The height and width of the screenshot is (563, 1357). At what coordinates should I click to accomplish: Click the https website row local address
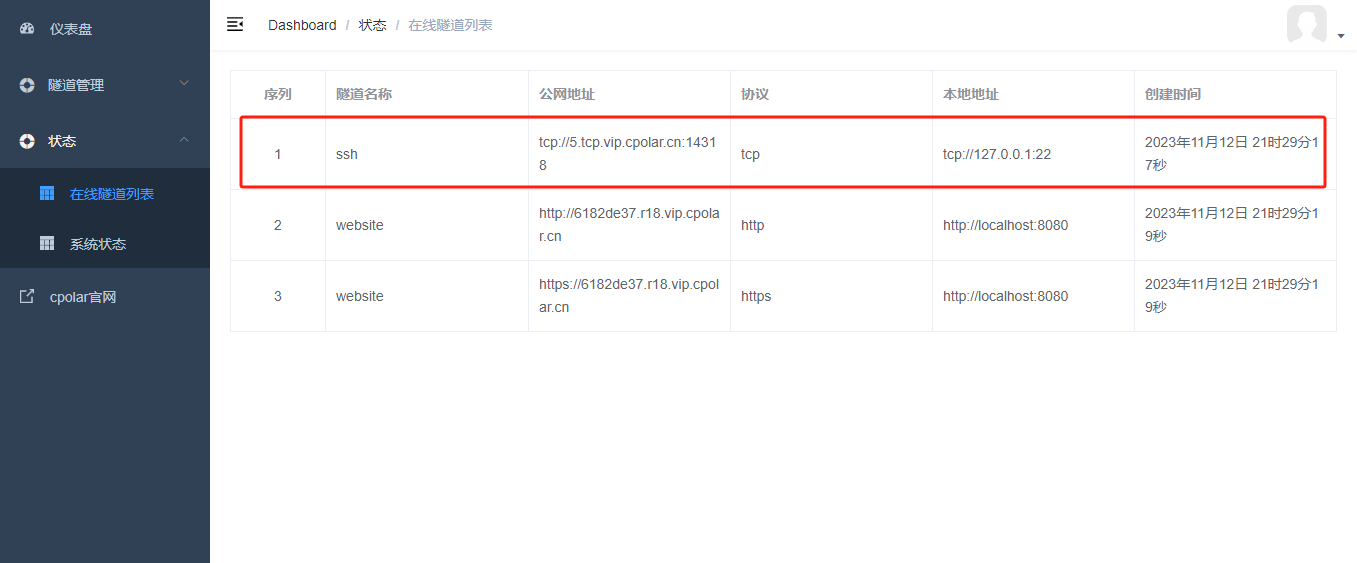tap(1005, 296)
